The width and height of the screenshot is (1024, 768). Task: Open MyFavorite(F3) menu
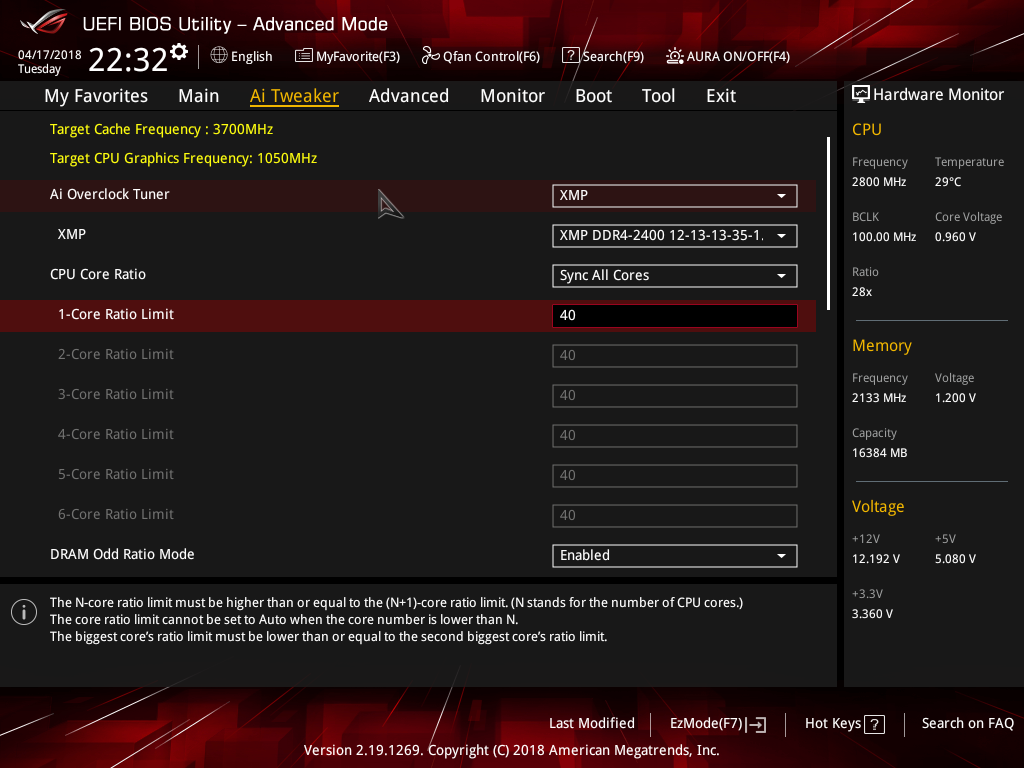click(358, 56)
